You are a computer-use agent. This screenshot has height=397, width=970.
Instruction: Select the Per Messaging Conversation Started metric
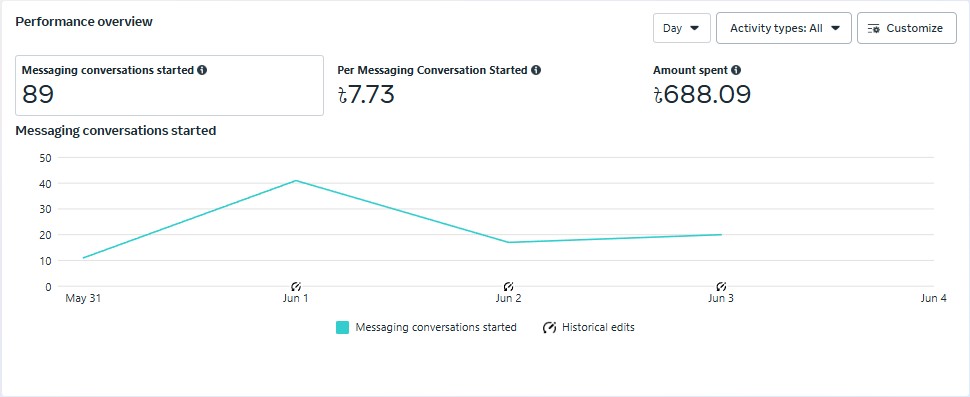pos(439,86)
